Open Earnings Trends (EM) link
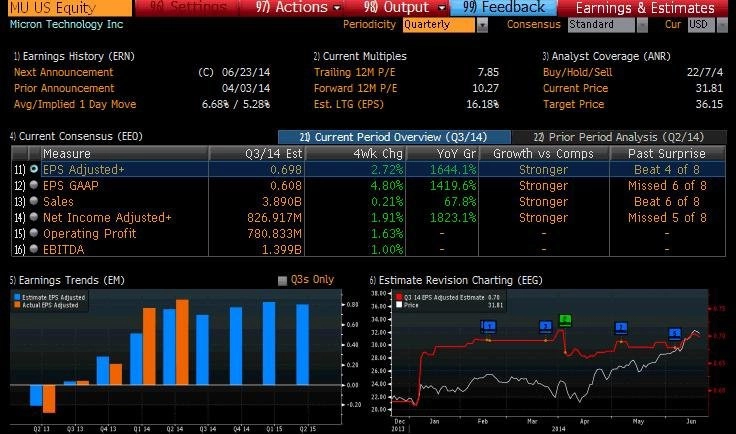Viewport: 736px width, 434px height. pos(67,280)
